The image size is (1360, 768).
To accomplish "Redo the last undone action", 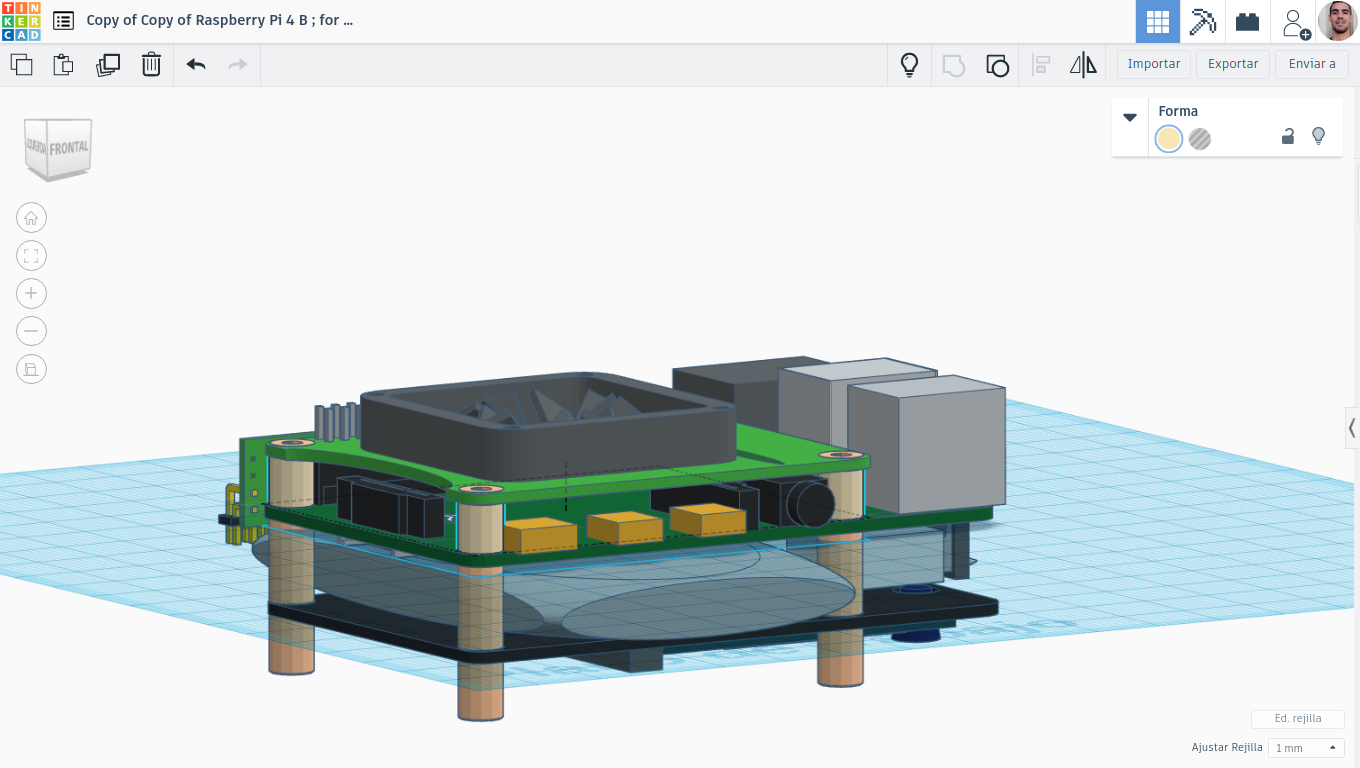I will pos(238,65).
